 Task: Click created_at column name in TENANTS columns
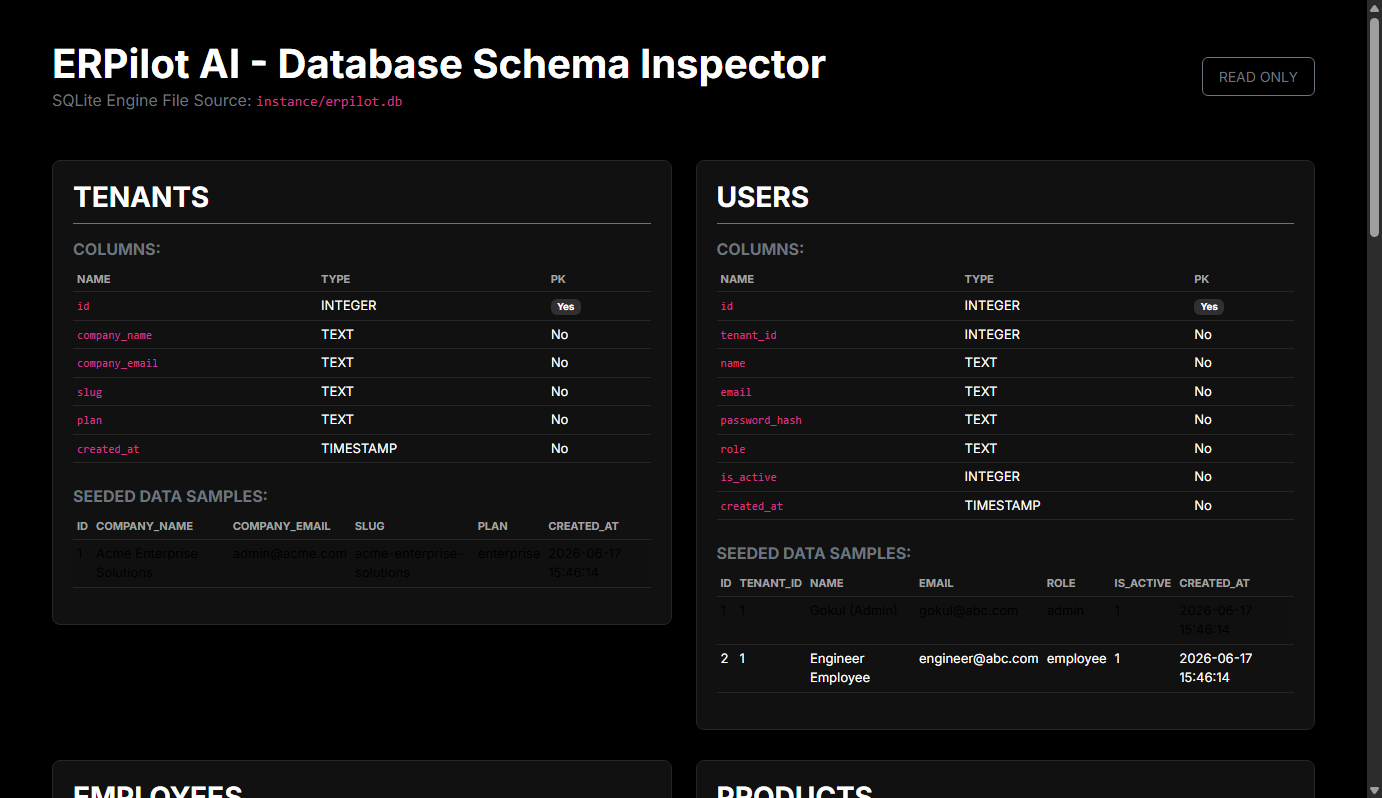tap(108, 449)
